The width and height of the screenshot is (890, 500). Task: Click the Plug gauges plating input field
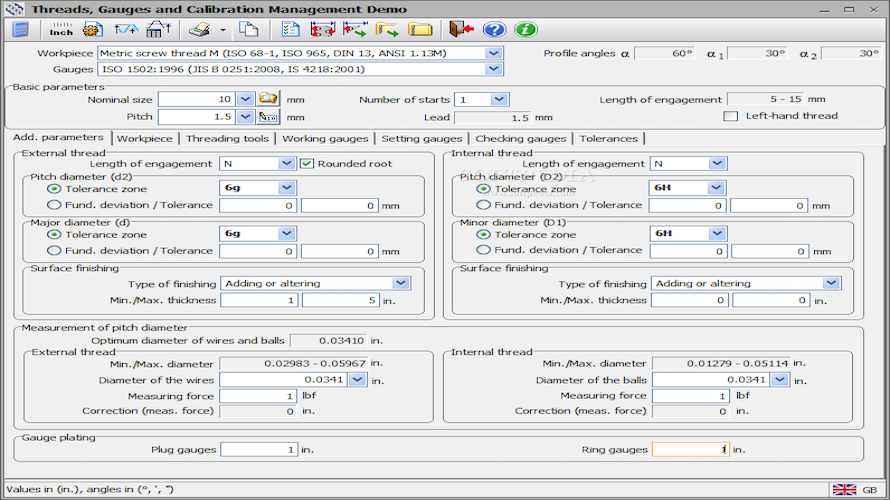tap(259, 449)
